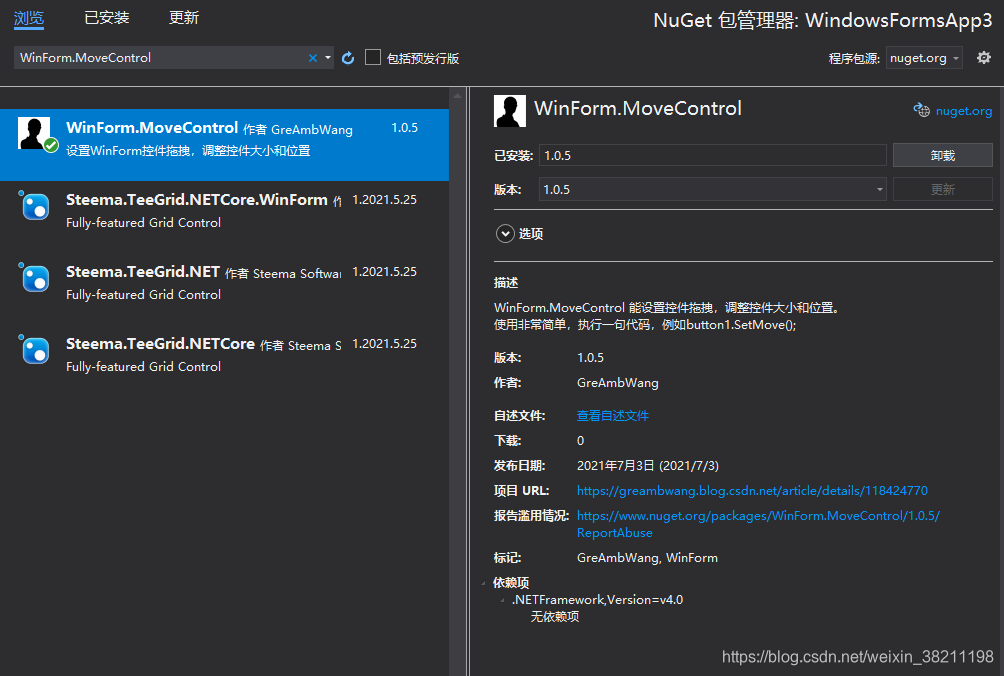Click the package avatar in the details header

pos(510,111)
